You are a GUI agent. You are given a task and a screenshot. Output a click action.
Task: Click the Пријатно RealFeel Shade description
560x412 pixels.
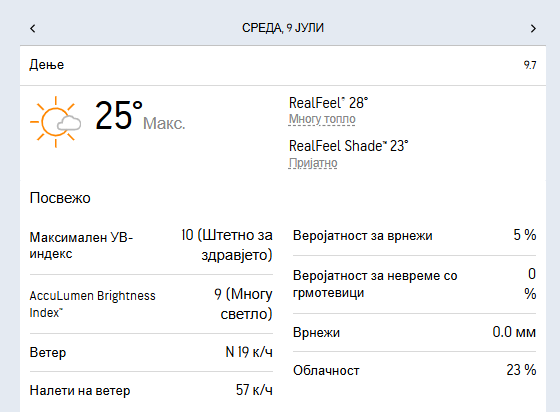312,163
